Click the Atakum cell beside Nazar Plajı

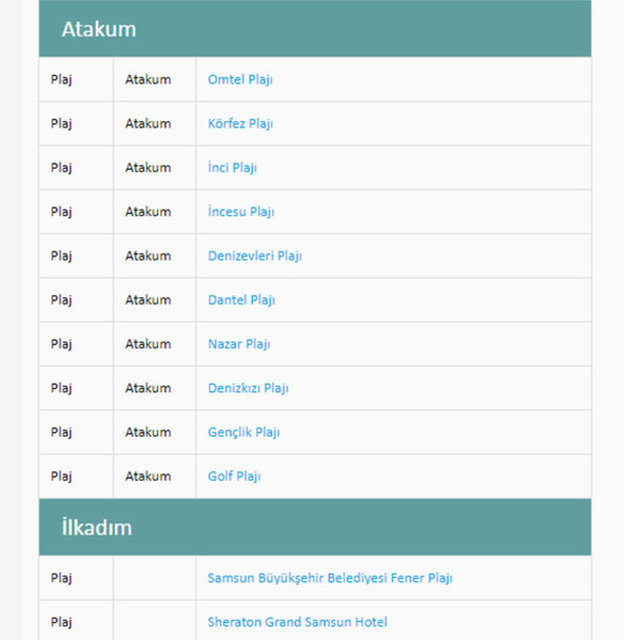148,344
